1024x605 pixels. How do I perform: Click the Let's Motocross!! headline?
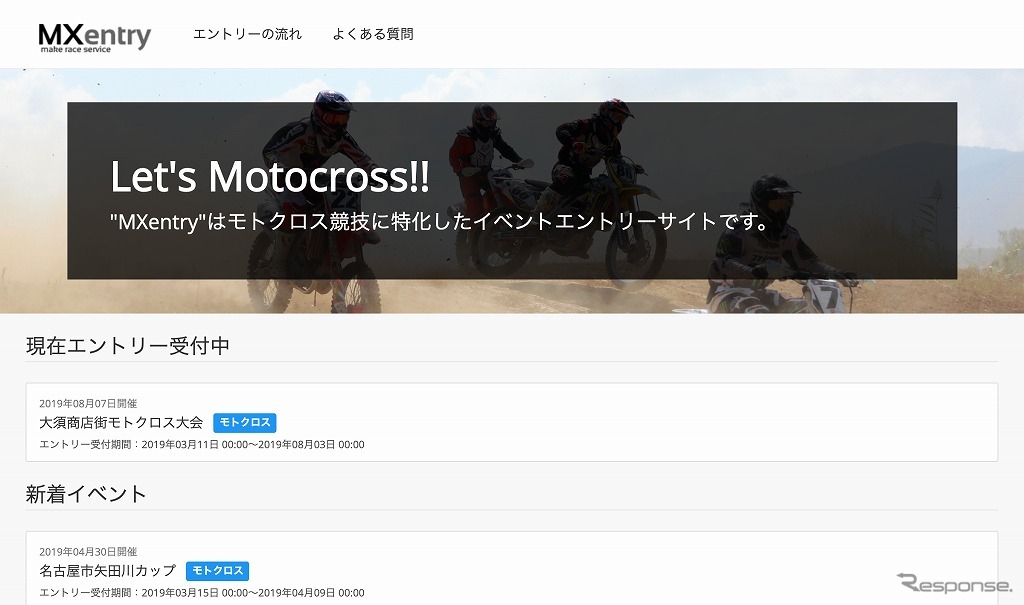tap(270, 177)
